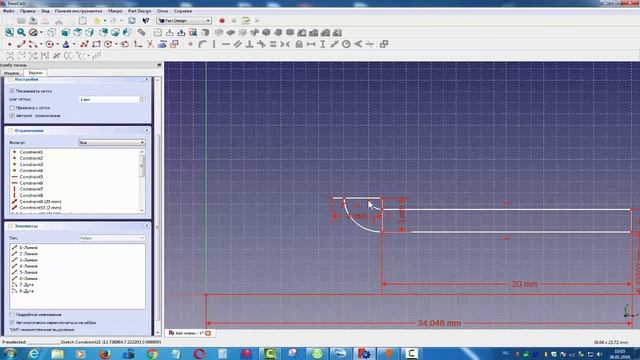Click the untitled document tab
640x360 pixels.
click(x=189, y=333)
